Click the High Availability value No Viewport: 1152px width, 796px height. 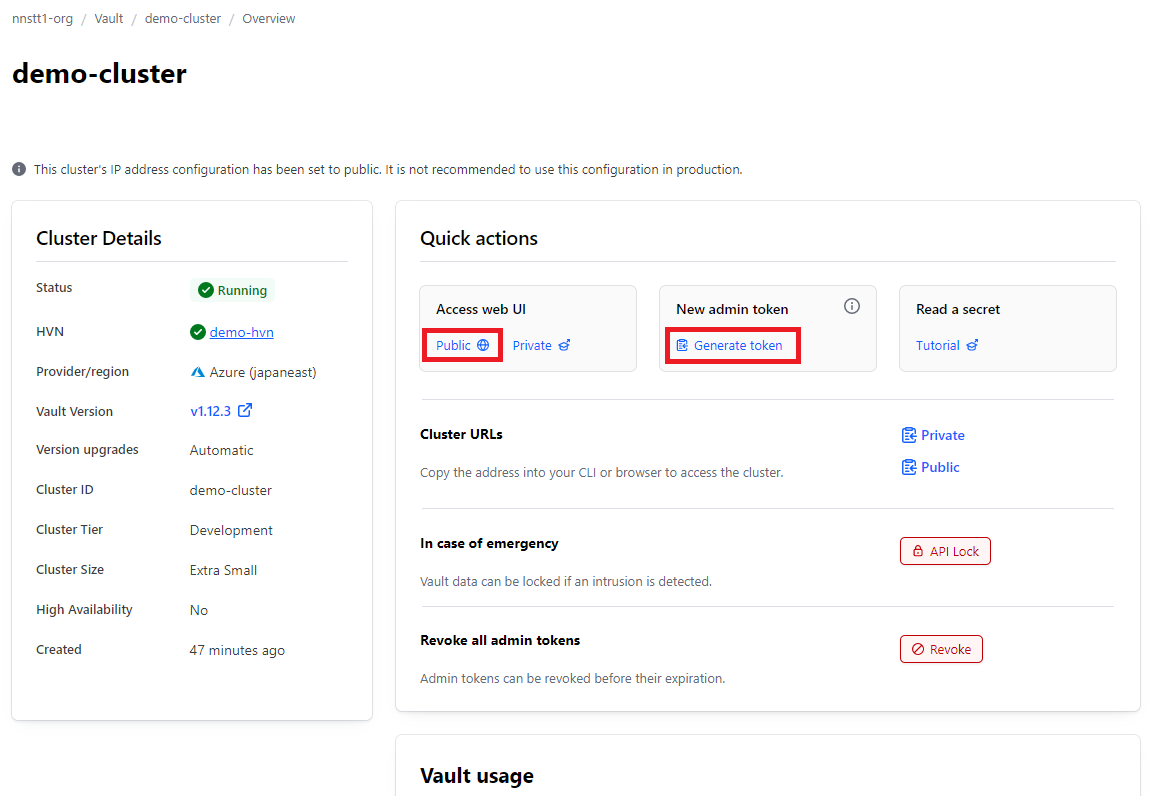coord(198,610)
